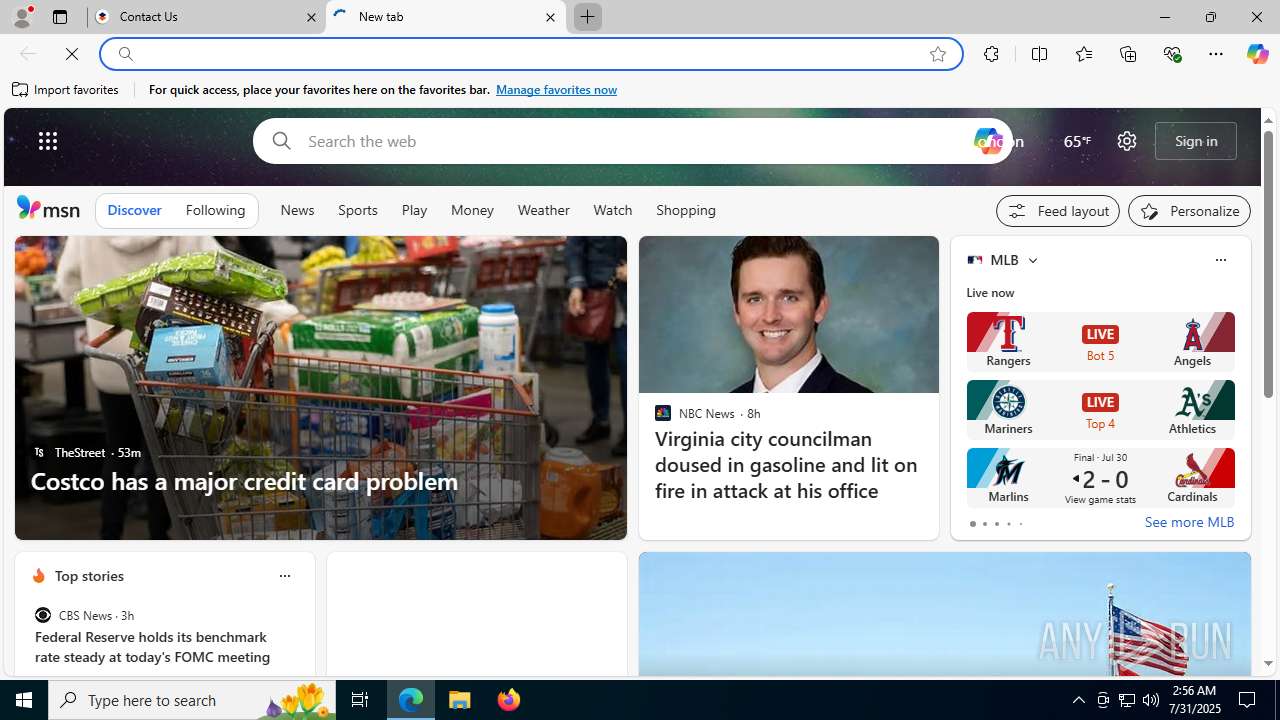Screen dimensions: 1280x720
Task: Open the Rangers vs Angels live game
Action: point(1100,342)
